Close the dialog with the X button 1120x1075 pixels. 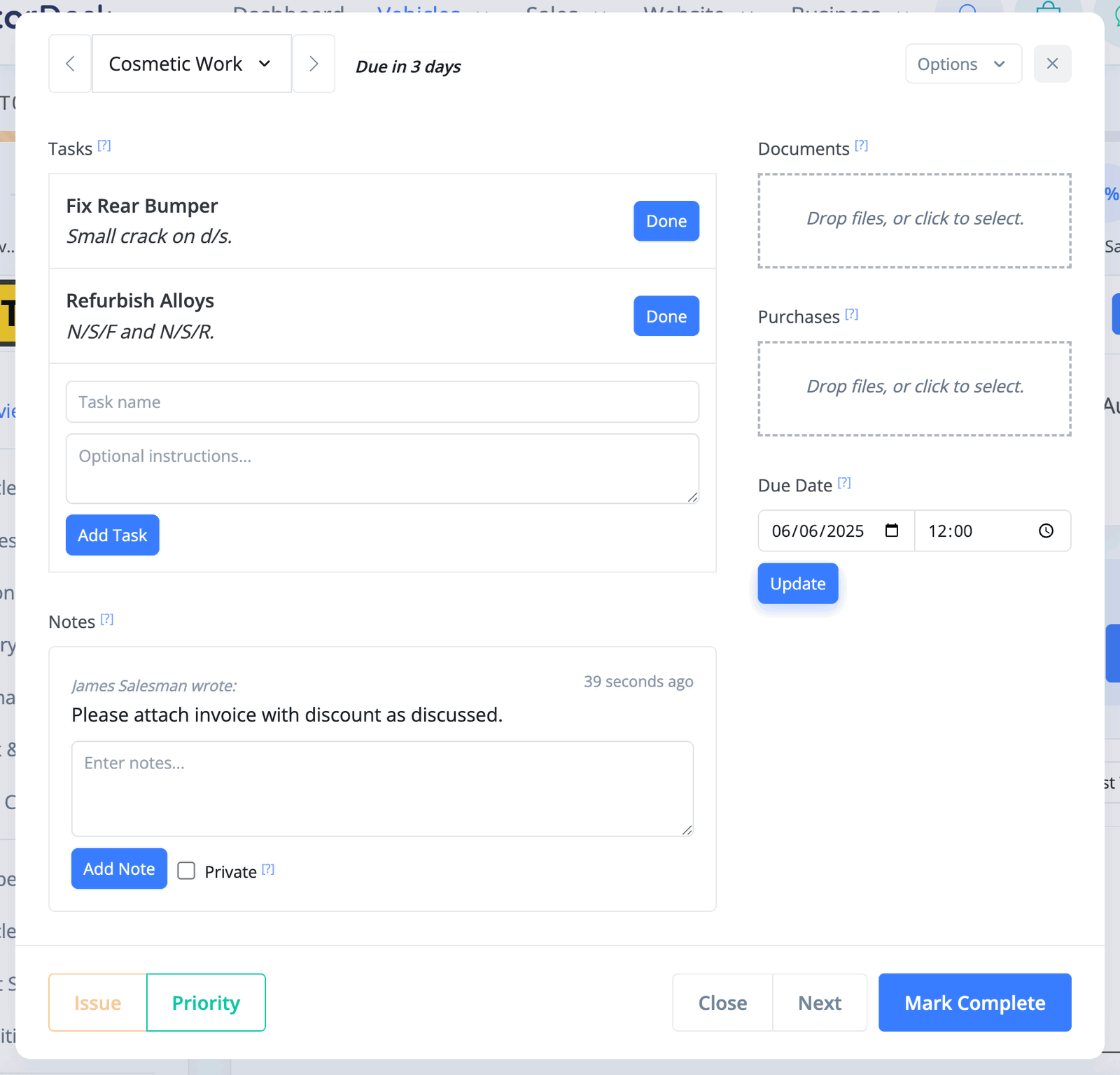1052,64
